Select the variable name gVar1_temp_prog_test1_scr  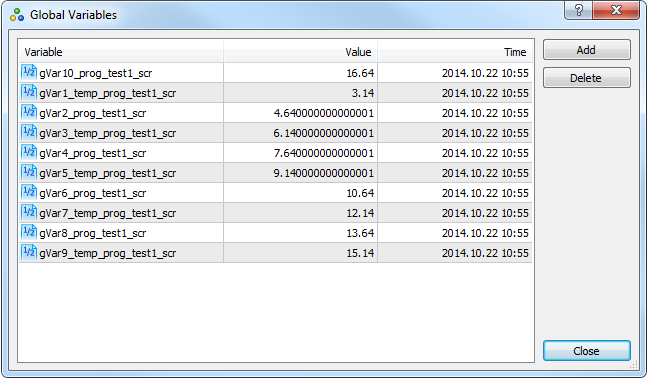108,93
